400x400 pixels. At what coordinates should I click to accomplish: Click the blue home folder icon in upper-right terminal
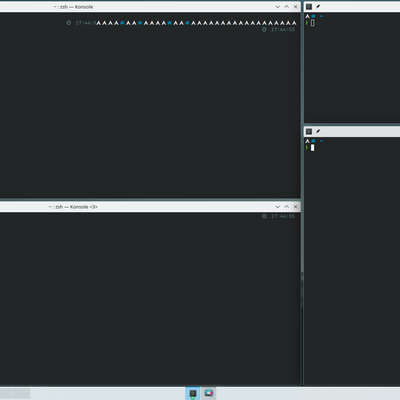[x=313, y=16]
